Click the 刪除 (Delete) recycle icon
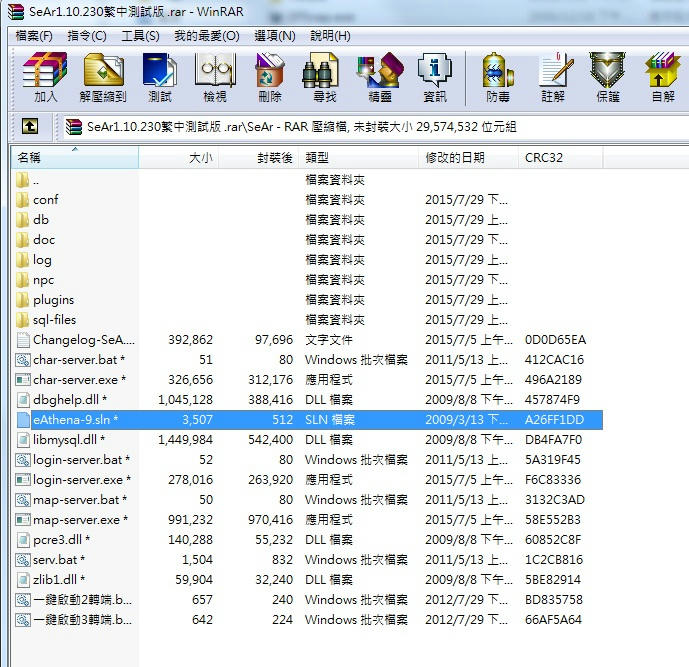689x667 pixels. [x=270, y=70]
